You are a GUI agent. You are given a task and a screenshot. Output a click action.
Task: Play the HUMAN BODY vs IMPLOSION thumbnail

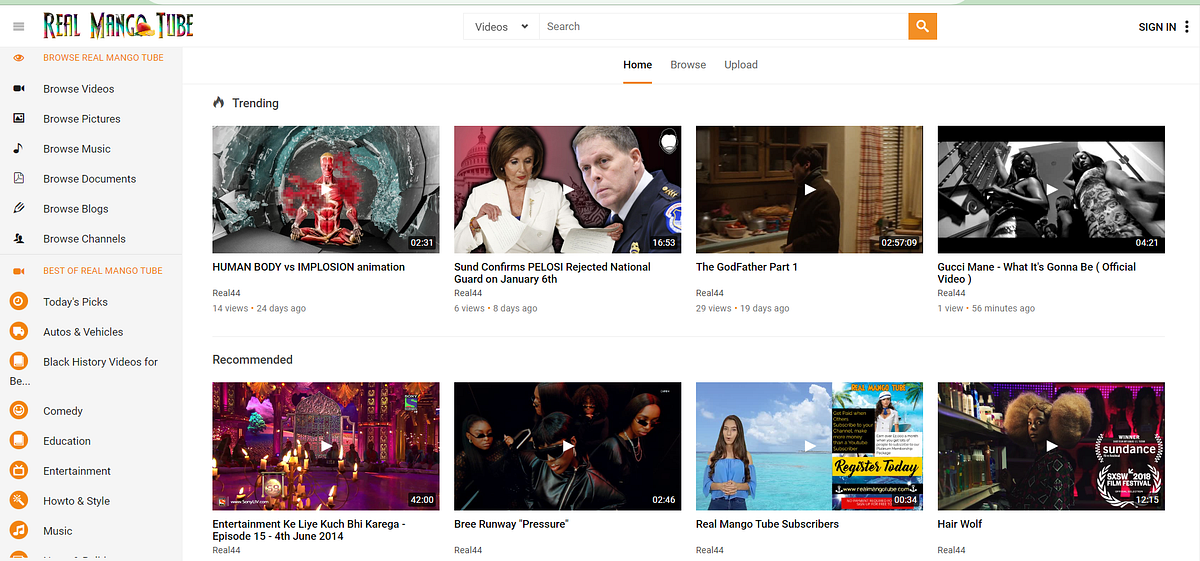coord(326,189)
